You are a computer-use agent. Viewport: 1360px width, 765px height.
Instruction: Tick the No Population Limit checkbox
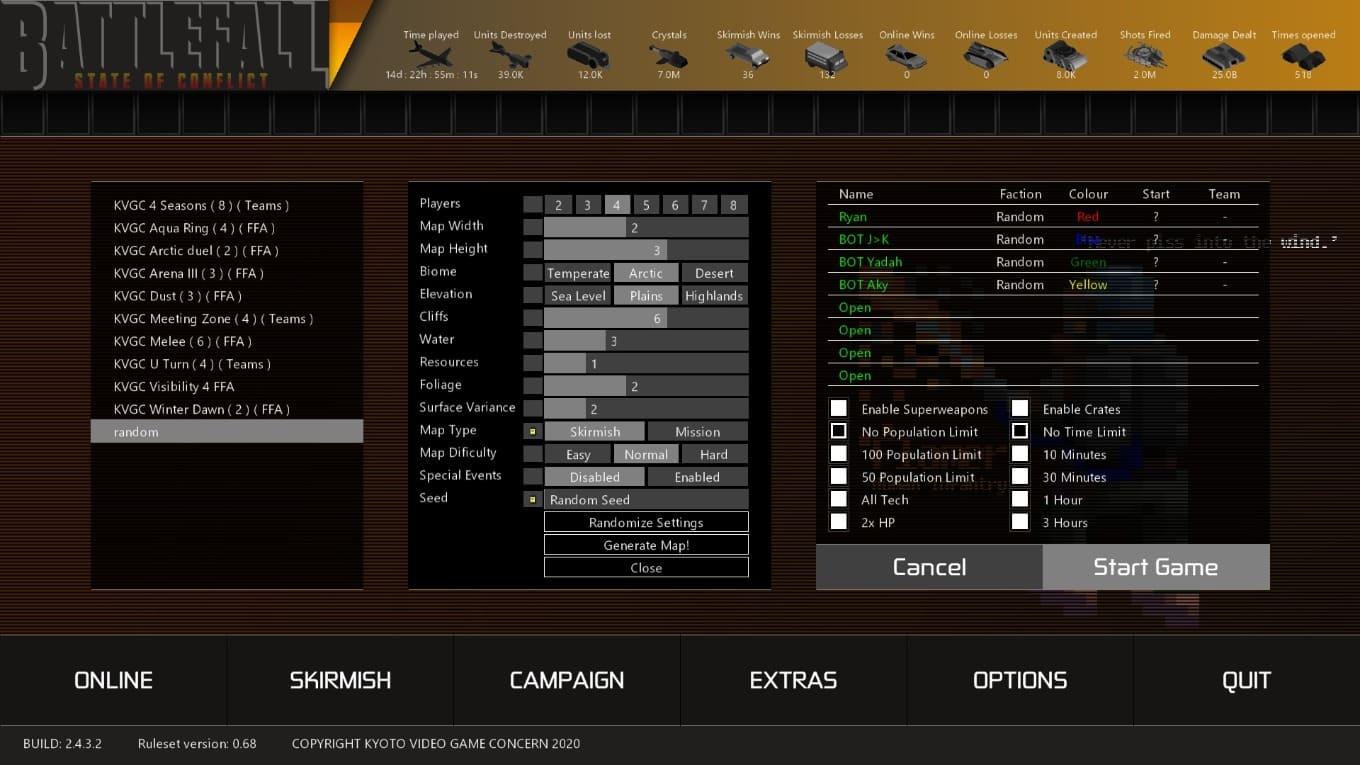click(x=839, y=431)
